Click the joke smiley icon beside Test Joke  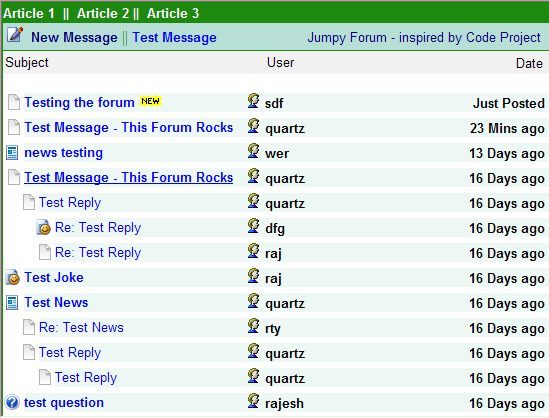click(13, 277)
